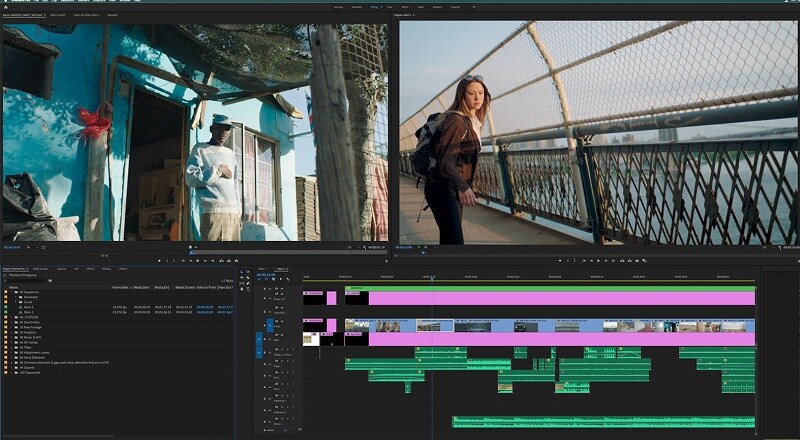This screenshot has height=440, width=800.
Task: Open the workspace overflow chevron menu
Action: 474,7
